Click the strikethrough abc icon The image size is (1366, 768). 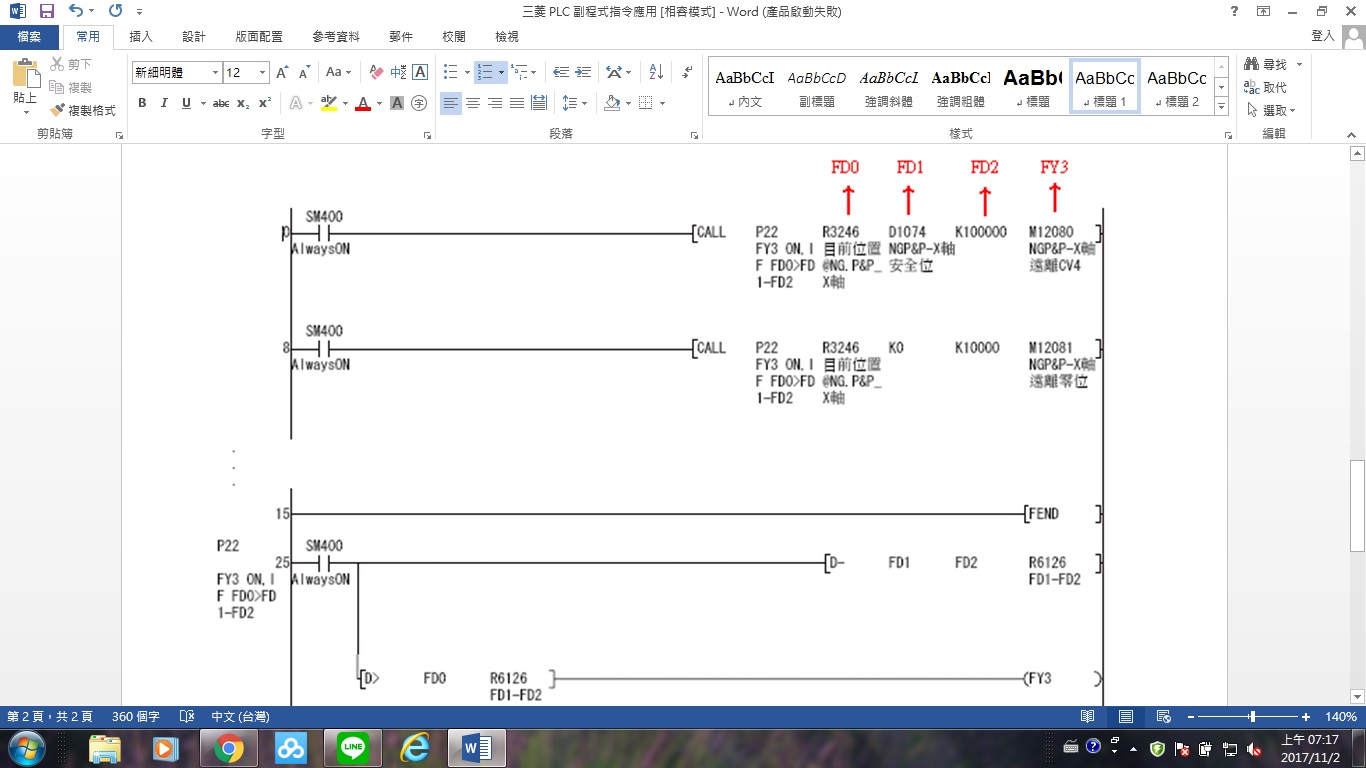[221, 103]
